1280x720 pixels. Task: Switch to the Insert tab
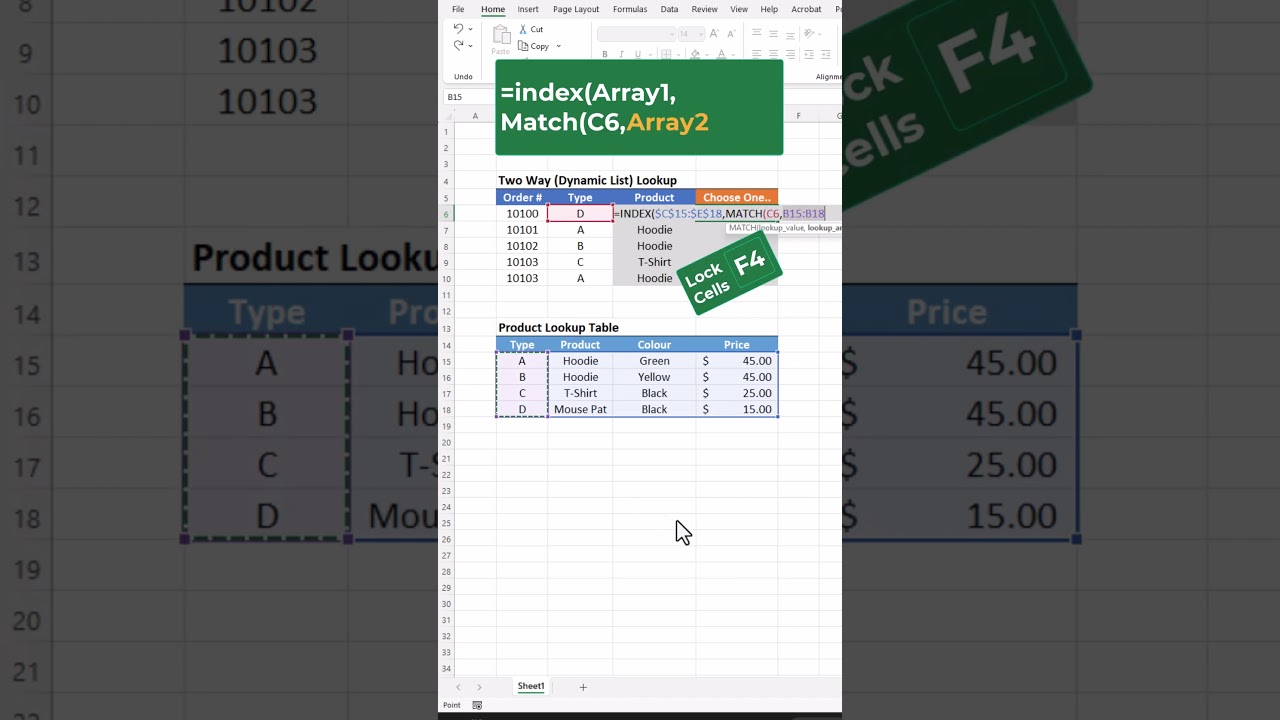click(x=528, y=9)
